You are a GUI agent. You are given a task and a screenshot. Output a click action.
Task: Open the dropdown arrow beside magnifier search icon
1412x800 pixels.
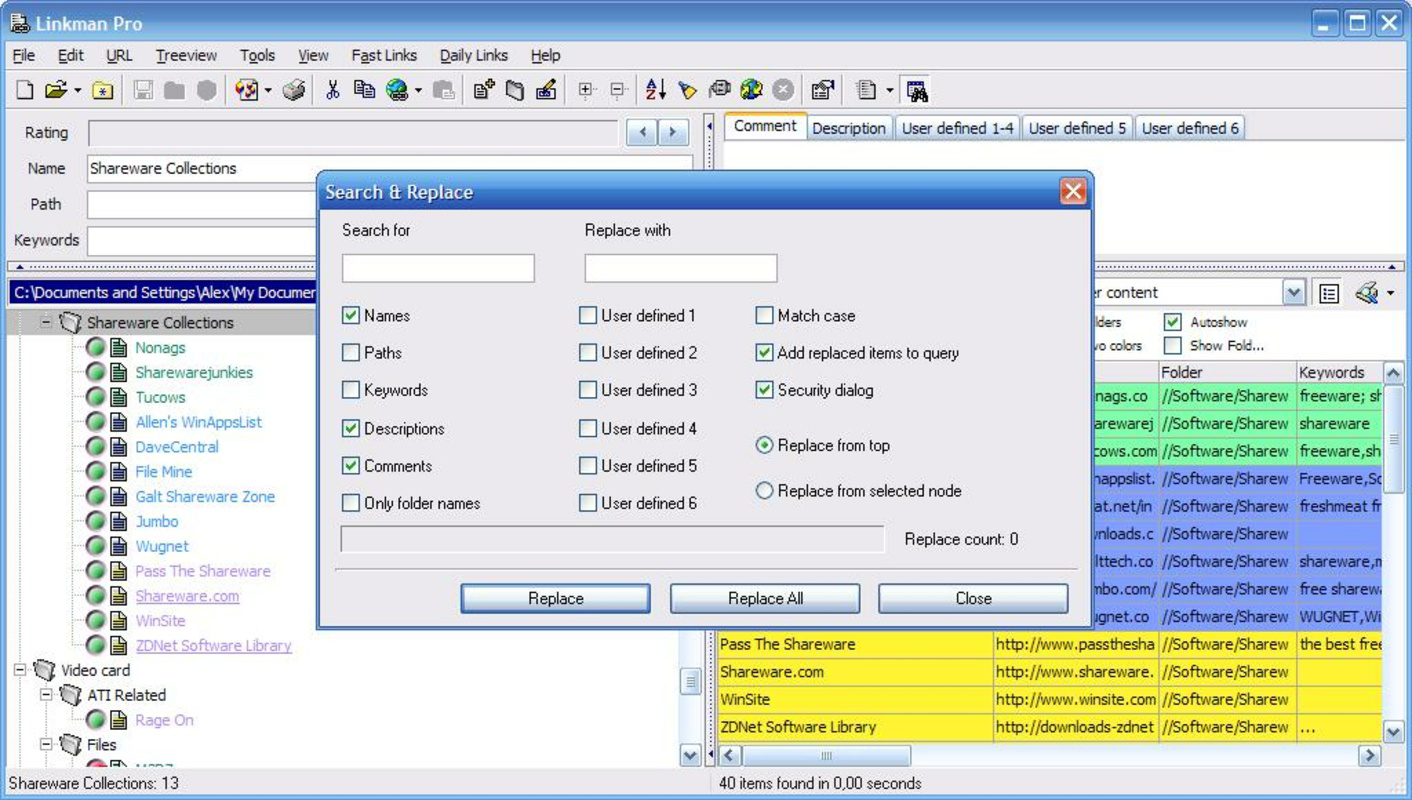[x=1390, y=293]
